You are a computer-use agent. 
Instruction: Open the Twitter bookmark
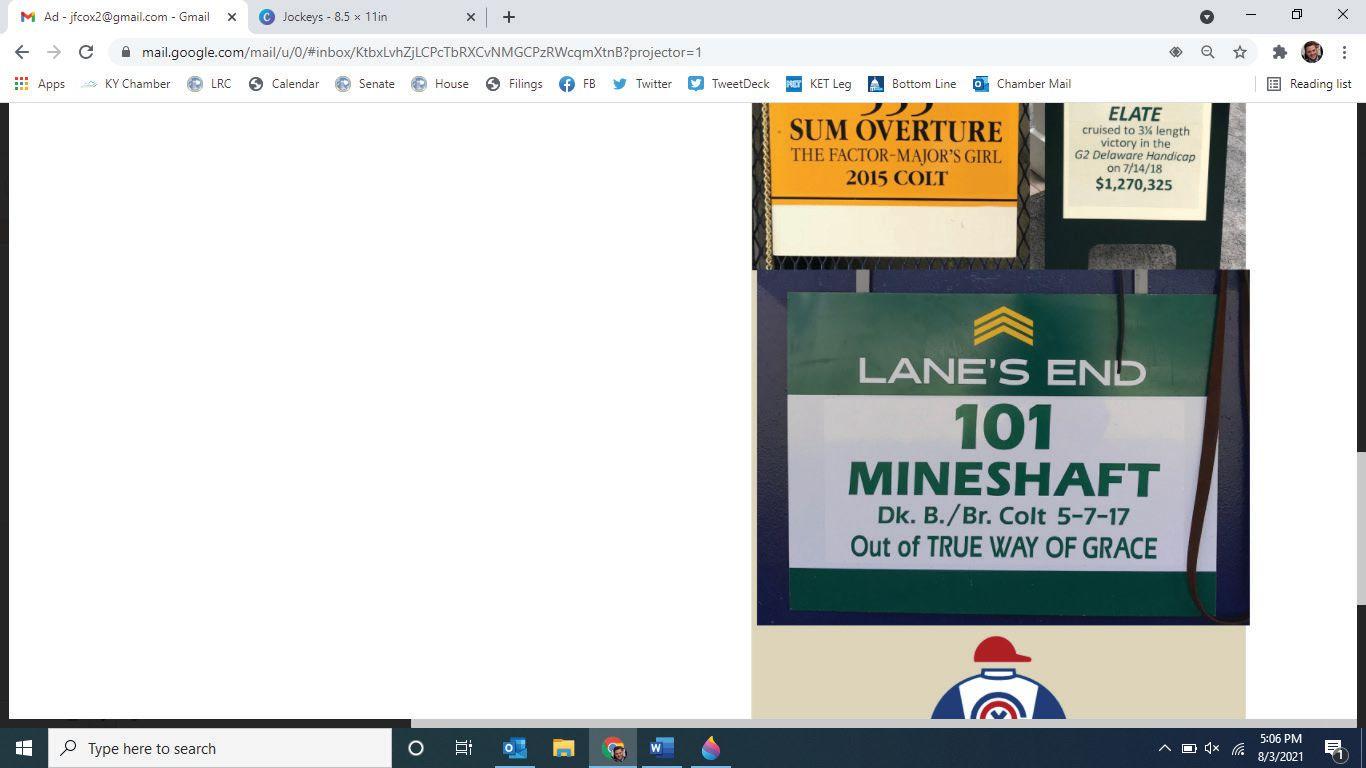642,84
